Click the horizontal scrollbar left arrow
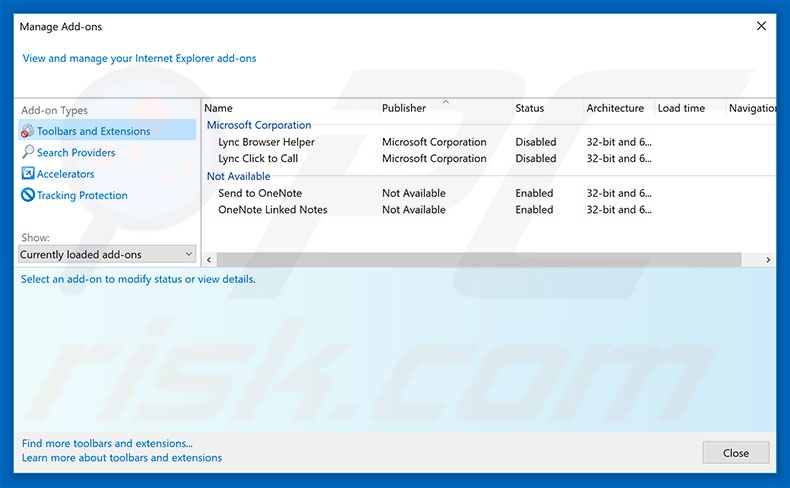 pos(209,260)
